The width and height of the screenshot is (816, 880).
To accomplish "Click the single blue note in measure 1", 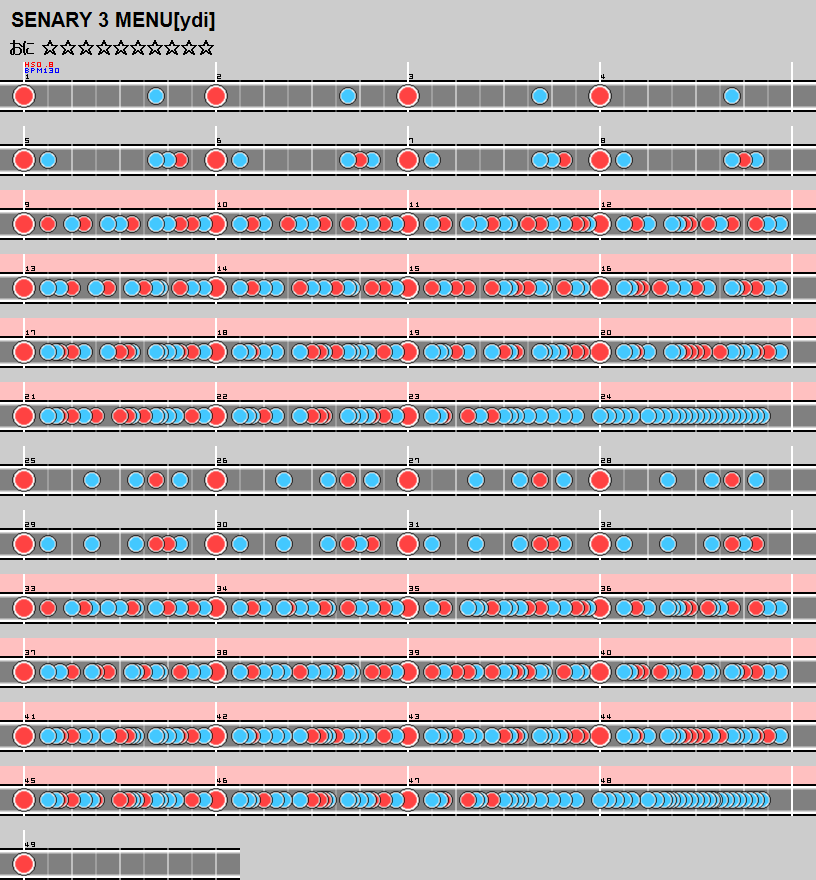I will [156, 96].
